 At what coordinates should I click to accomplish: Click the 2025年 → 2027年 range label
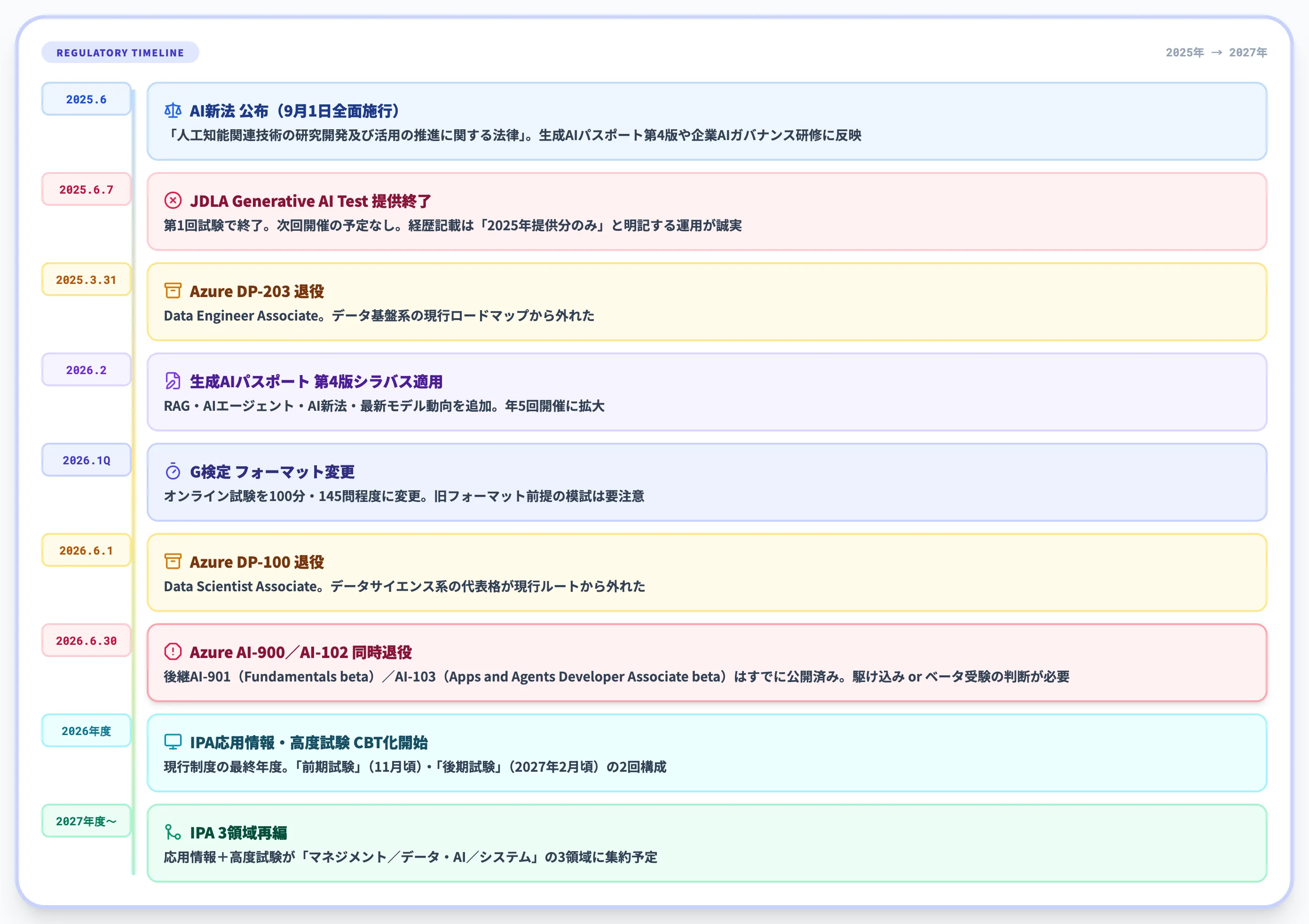coord(1216,53)
